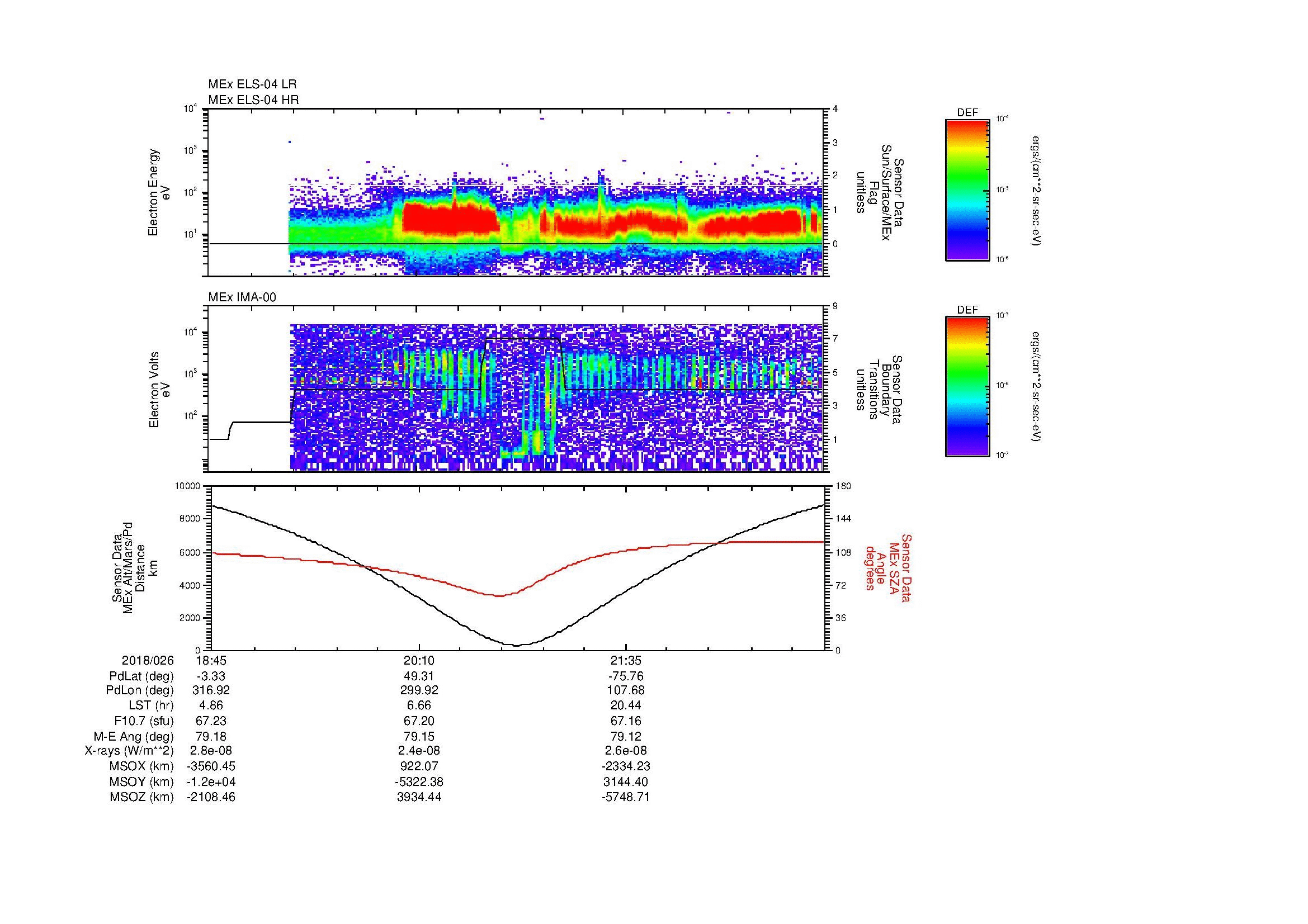This screenshot has height=924, width=1308.
Task: Click the PdLon value 316.92
Action: [x=211, y=690]
